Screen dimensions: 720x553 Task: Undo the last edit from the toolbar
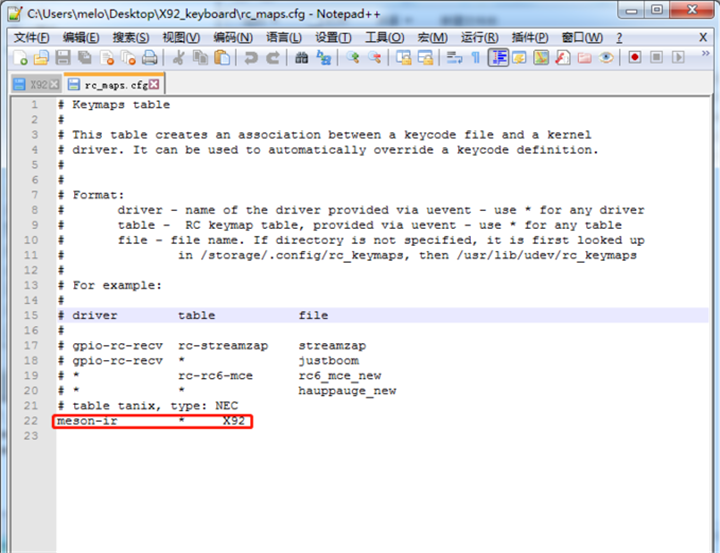(251, 58)
